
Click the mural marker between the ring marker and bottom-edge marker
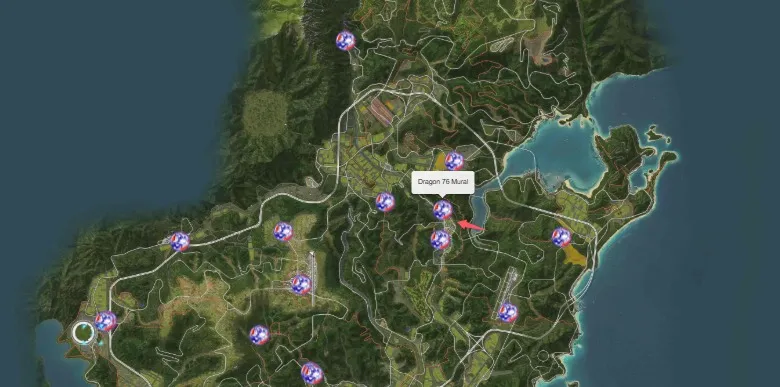coord(259,335)
